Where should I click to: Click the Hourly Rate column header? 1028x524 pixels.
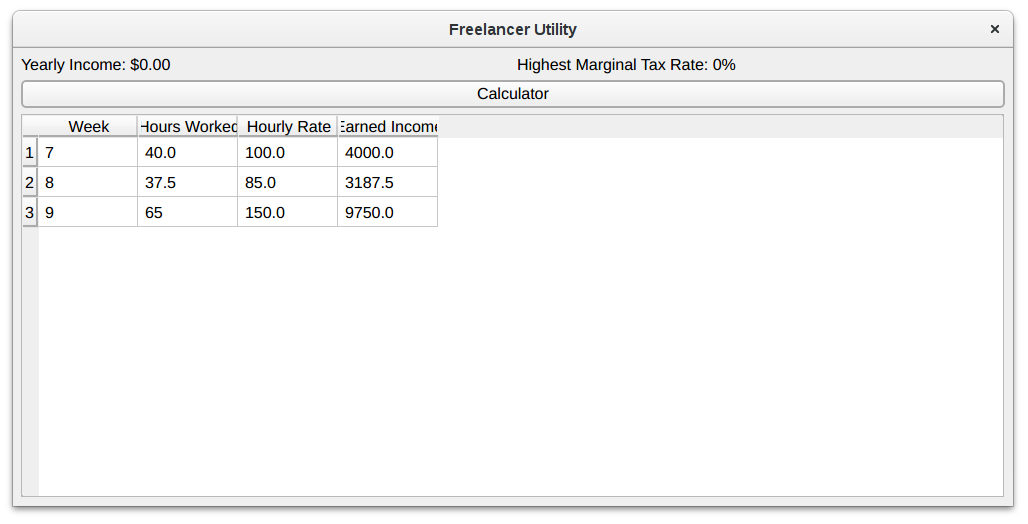pos(288,127)
